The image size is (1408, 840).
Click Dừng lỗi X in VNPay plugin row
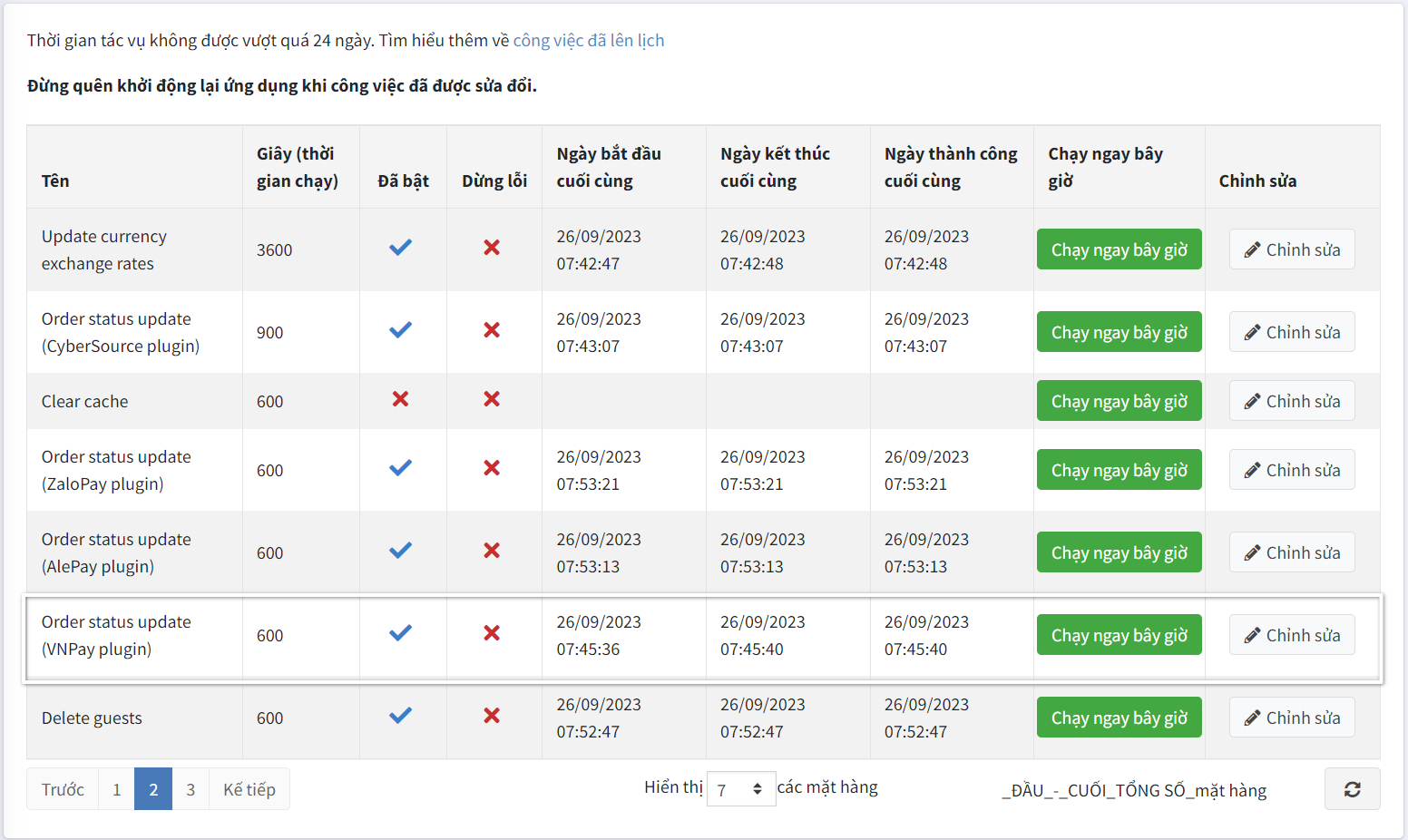point(492,632)
